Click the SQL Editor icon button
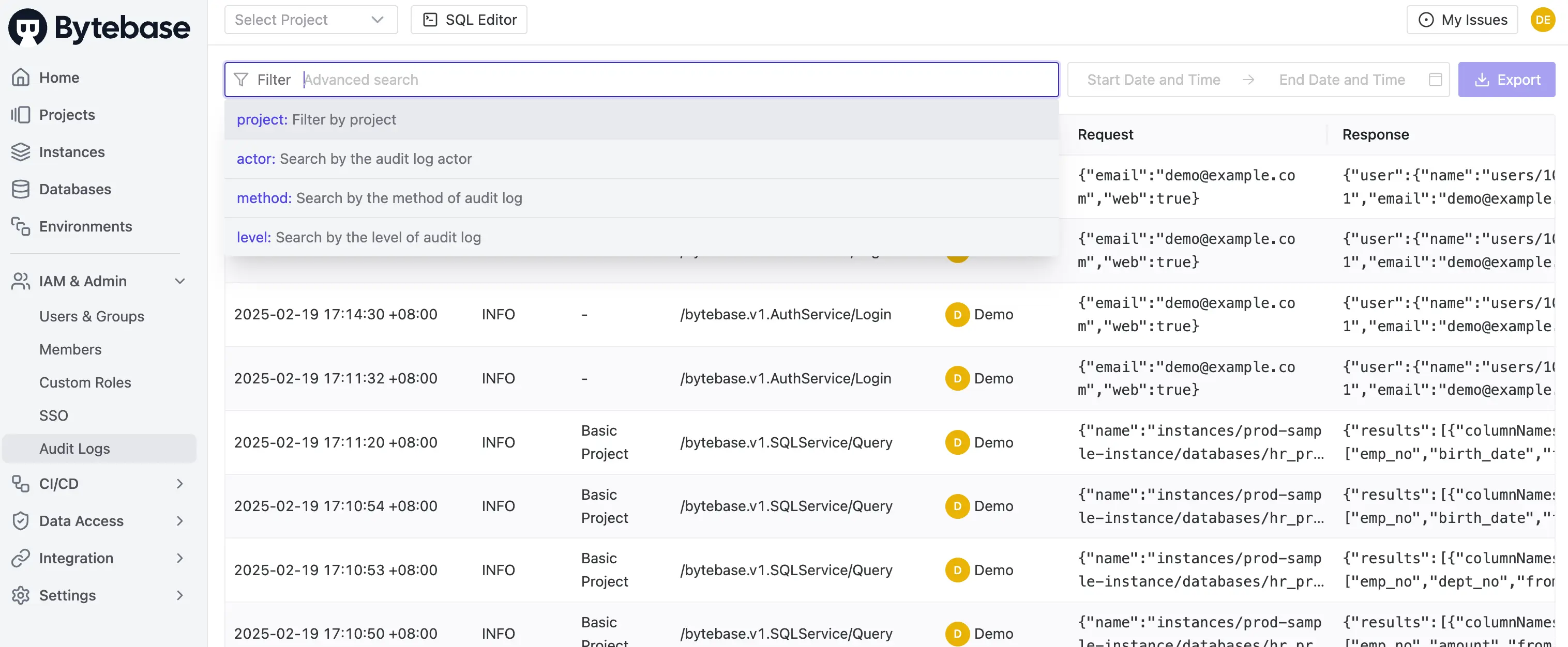1568x647 pixels. (x=430, y=20)
